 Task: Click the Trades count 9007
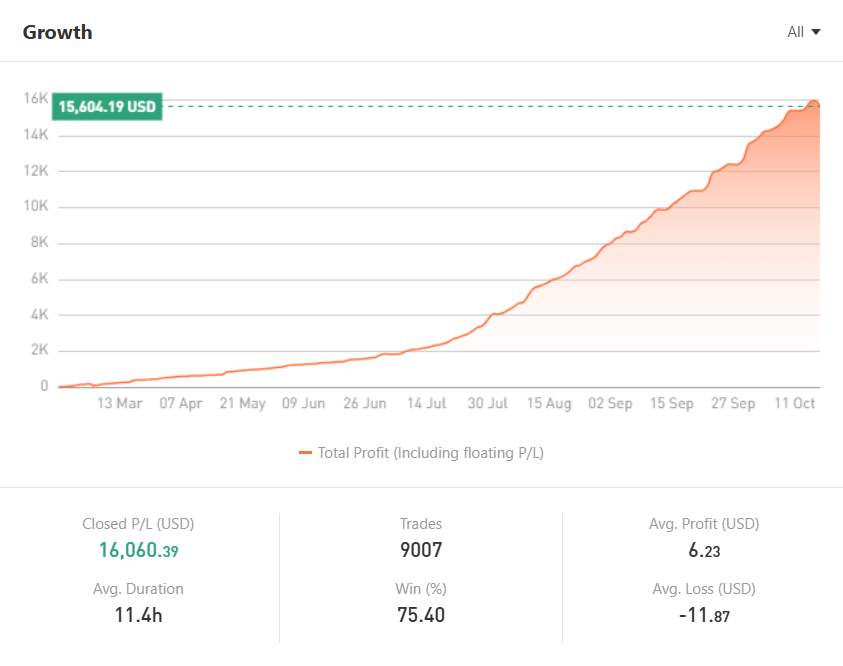420,550
